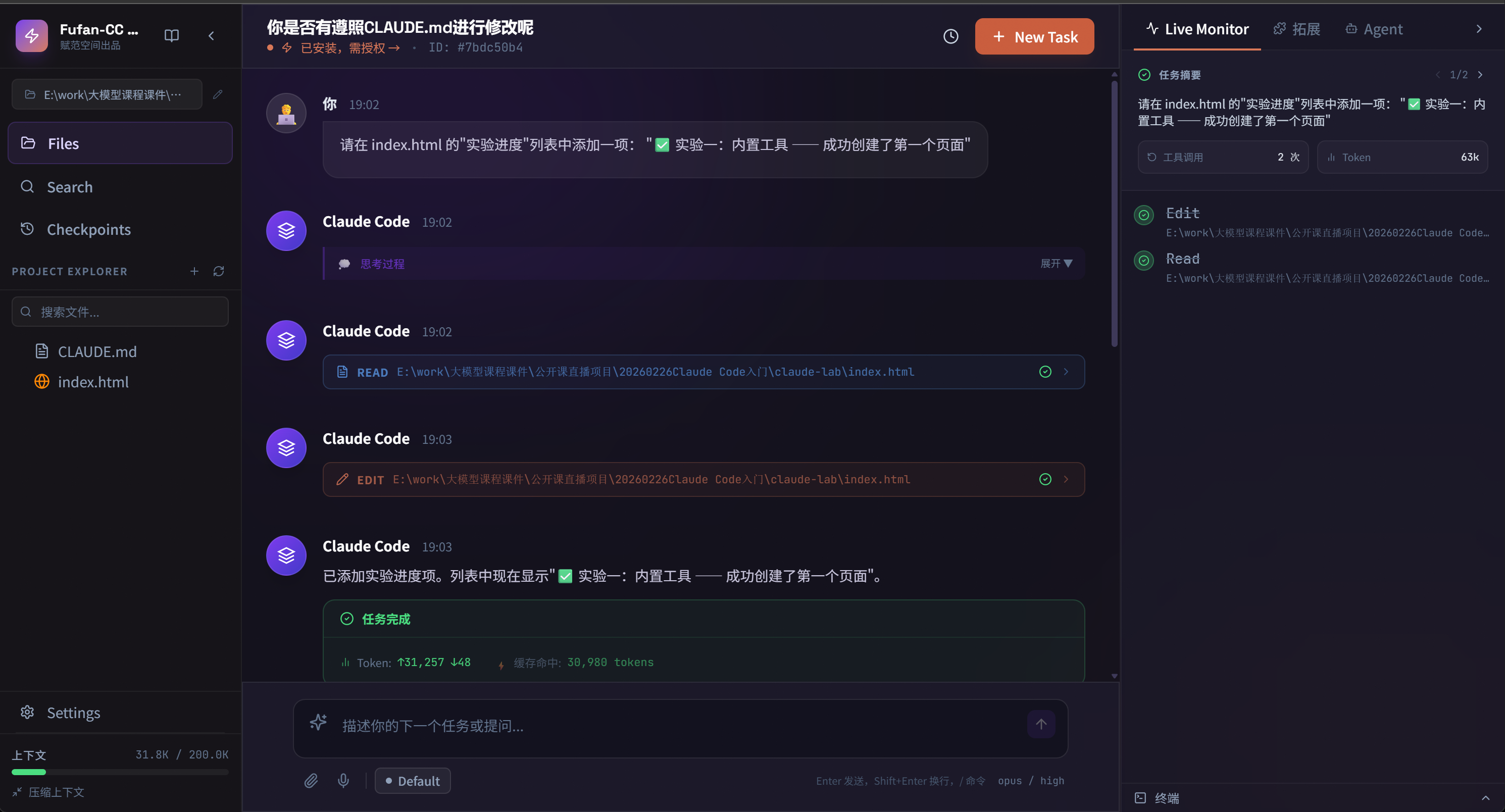Click the context usage progress bar

point(120,772)
